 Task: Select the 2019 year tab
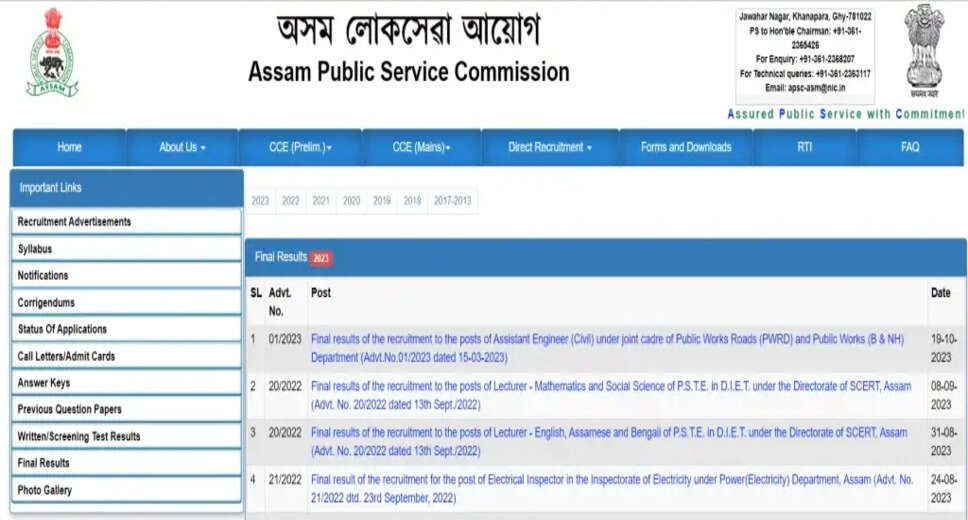(382, 201)
